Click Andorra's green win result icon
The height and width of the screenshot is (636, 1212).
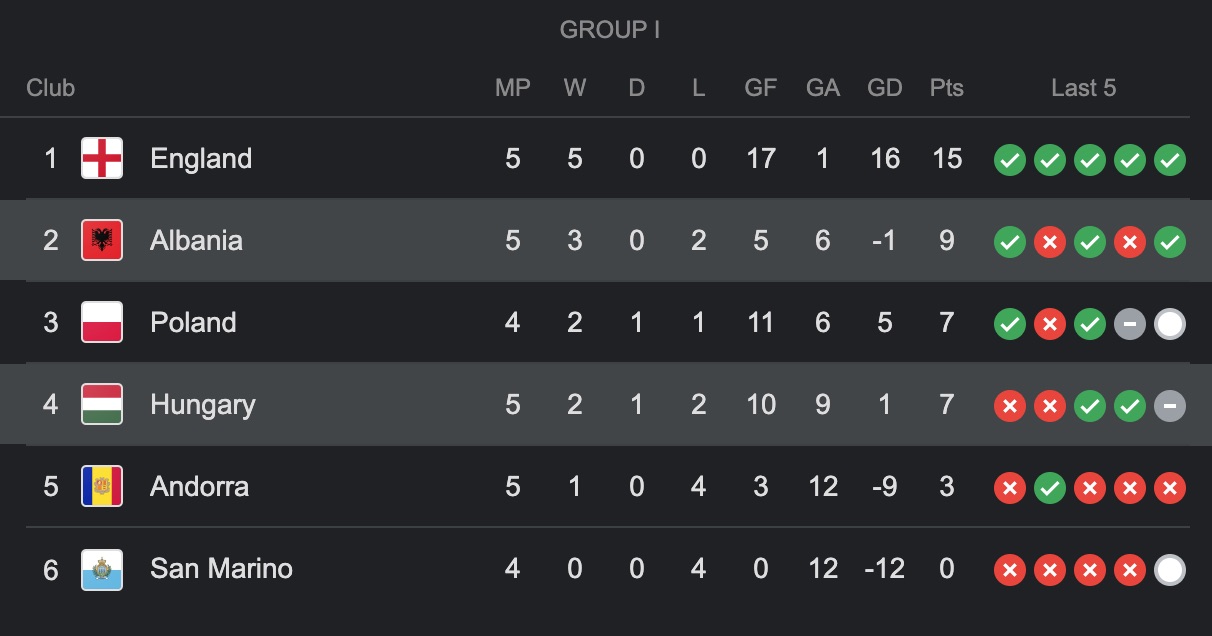coord(1050,487)
